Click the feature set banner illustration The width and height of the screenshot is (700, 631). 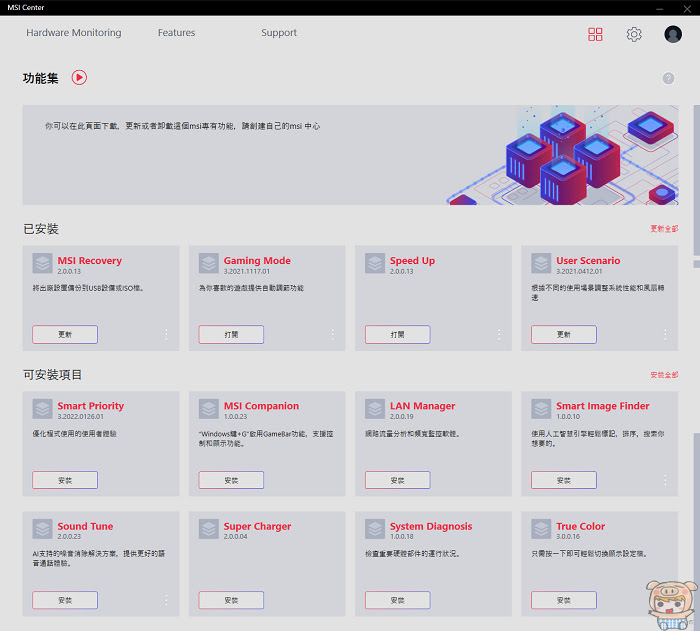point(562,155)
